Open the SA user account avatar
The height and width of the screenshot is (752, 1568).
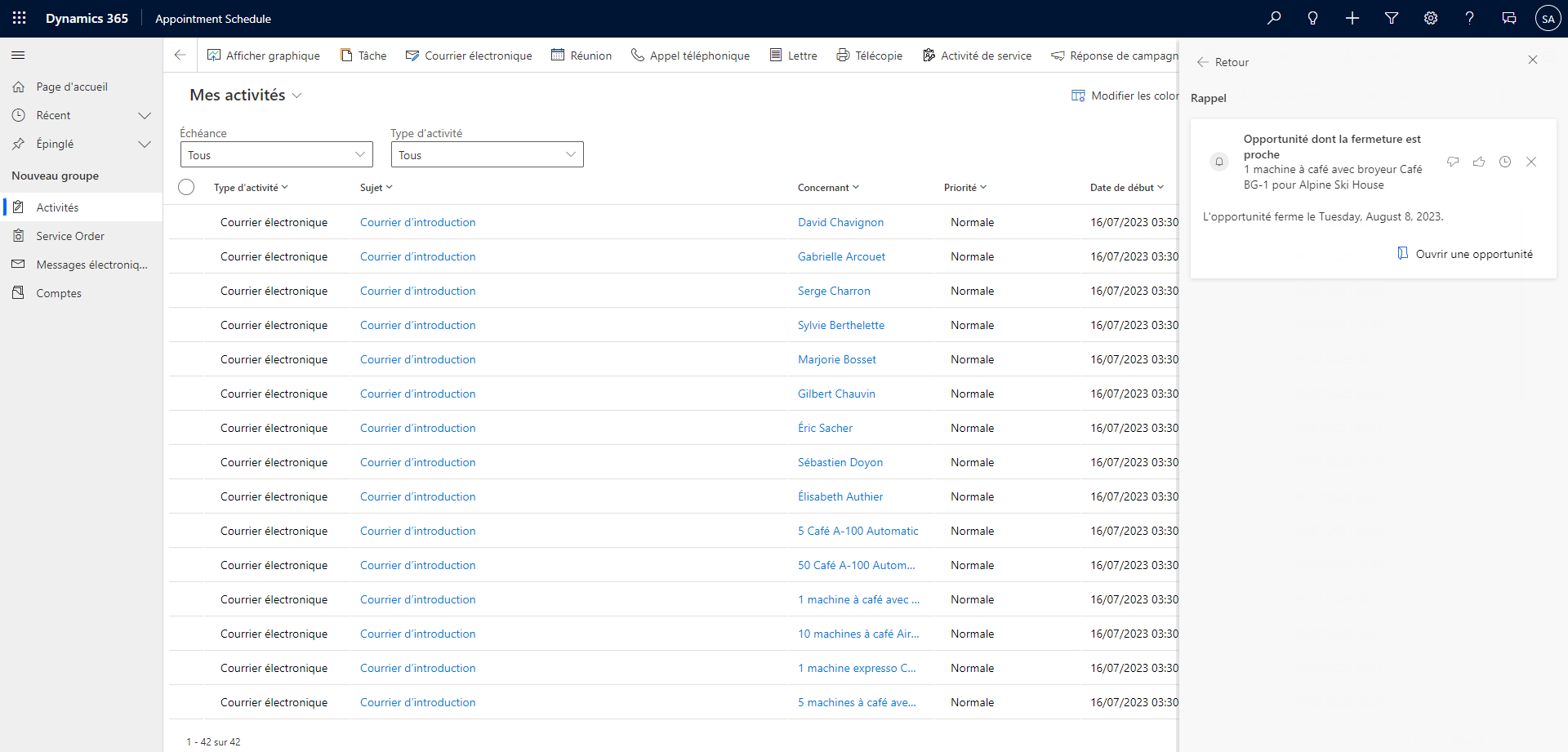coord(1548,18)
